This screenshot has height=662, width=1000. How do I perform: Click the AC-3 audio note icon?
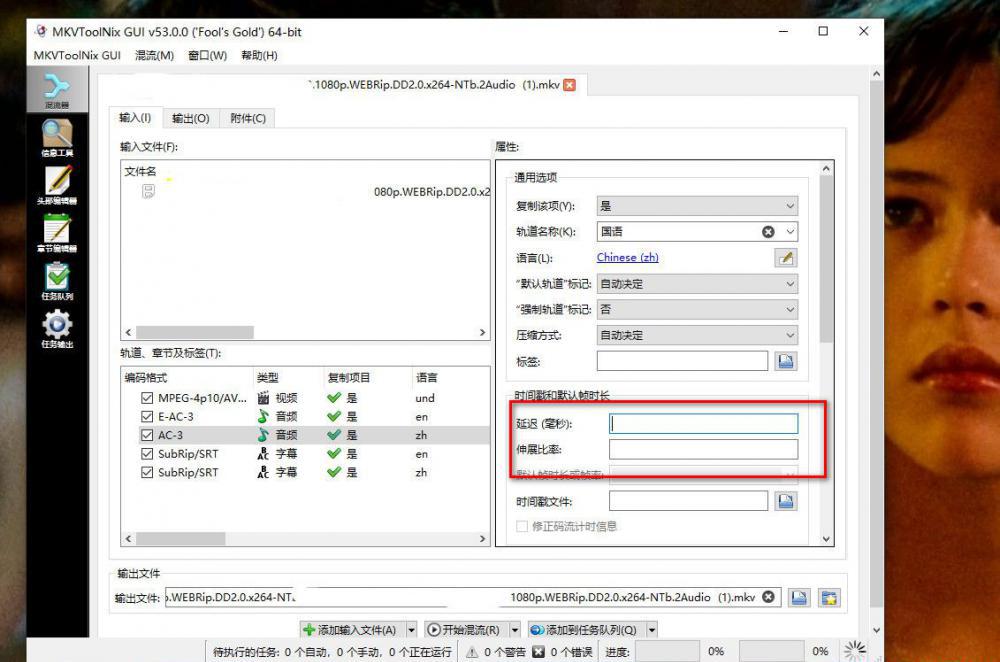pos(263,435)
